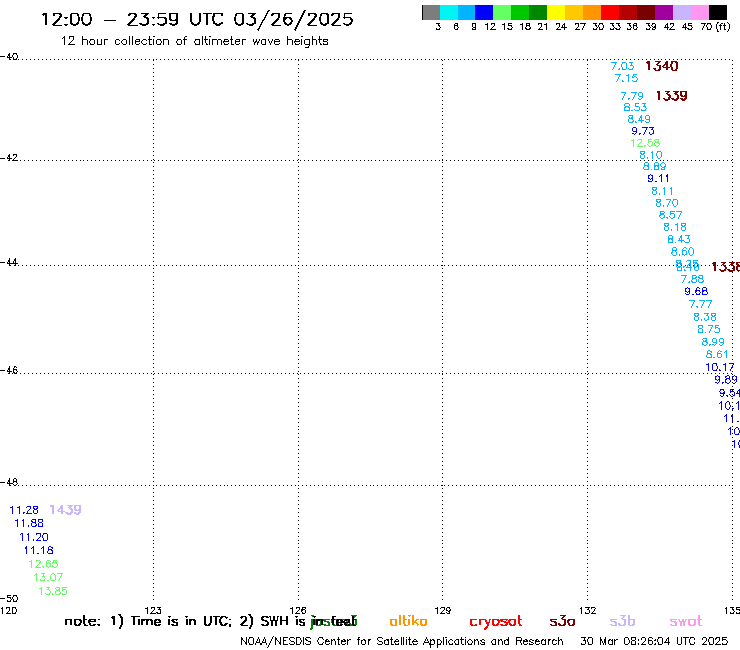The height and width of the screenshot is (650, 740).
Task: Select the cyan swatch in the legend
Action: 449,12
